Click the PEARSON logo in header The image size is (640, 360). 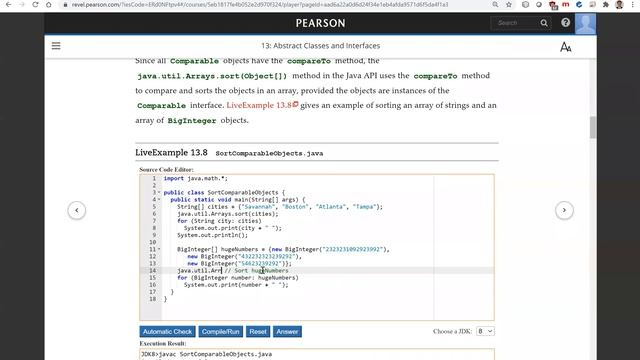click(x=320, y=23)
